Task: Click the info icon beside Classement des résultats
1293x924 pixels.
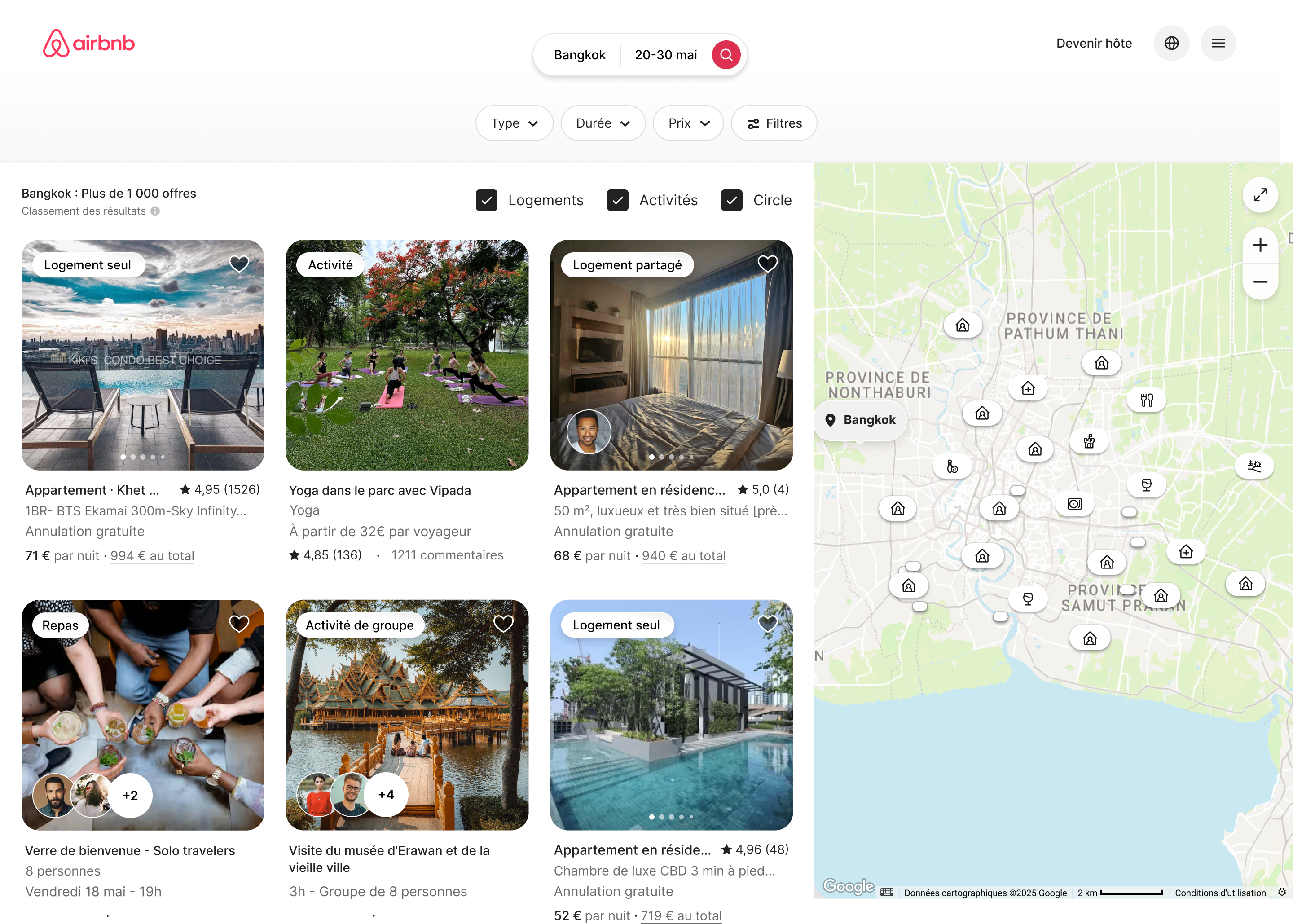Action: pyautogui.click(x=155, y=211)
